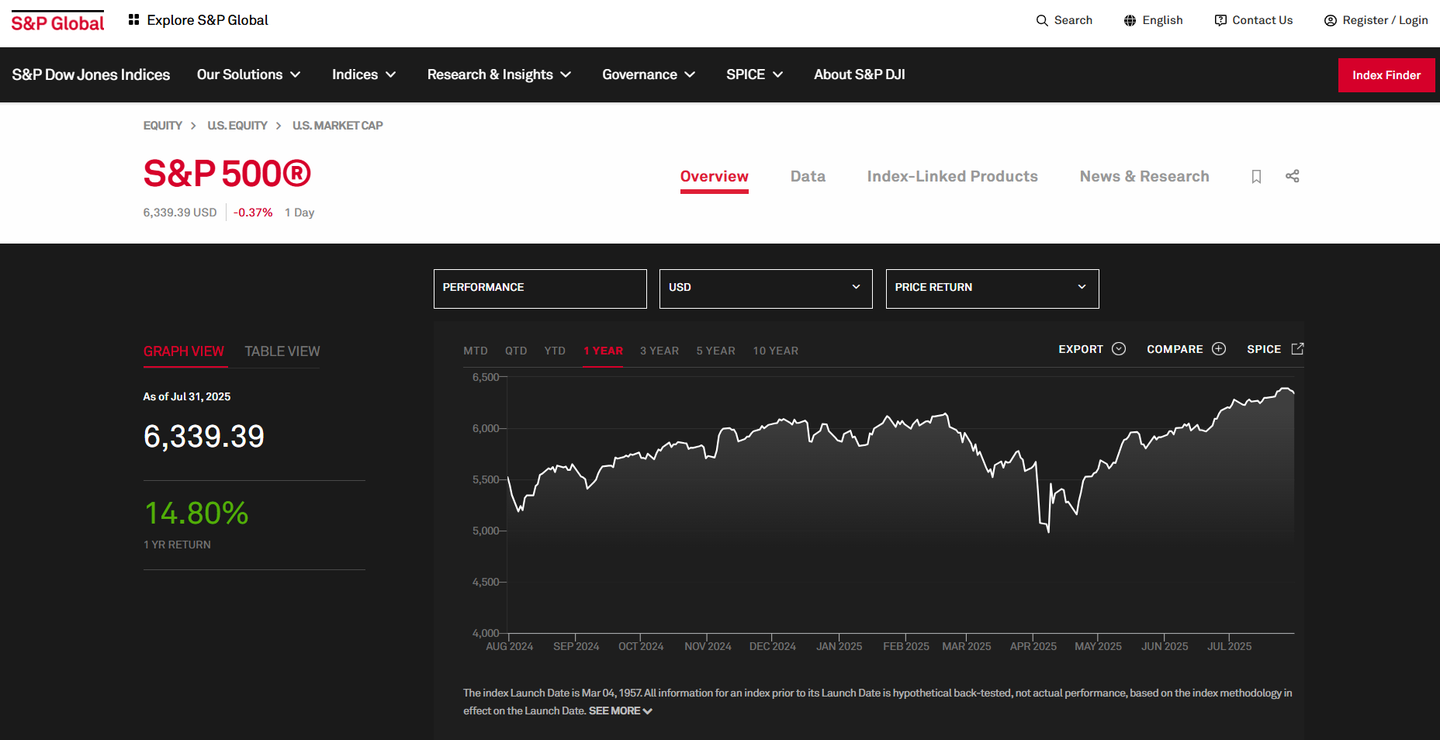Open the USD currency dropdown
Viewport: 1440px width, 740px height.
766,288
